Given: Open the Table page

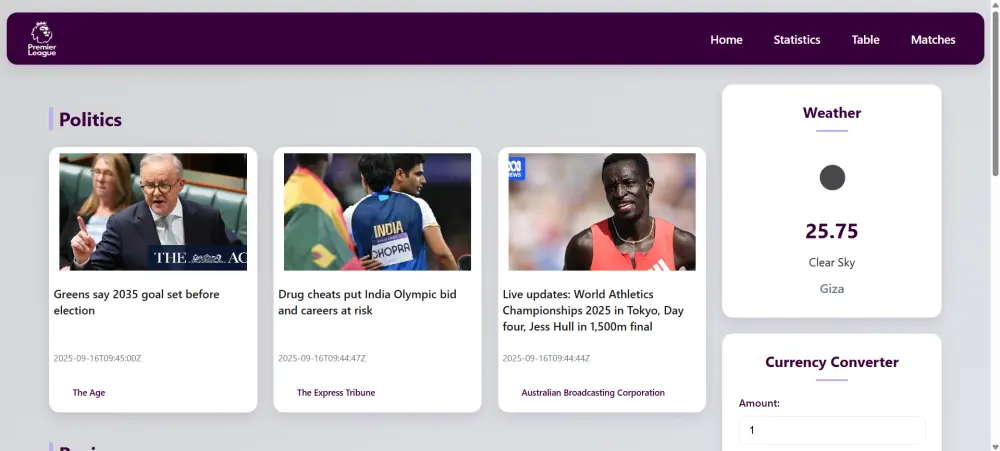Looking at the screenshot, I should (865, 40).
